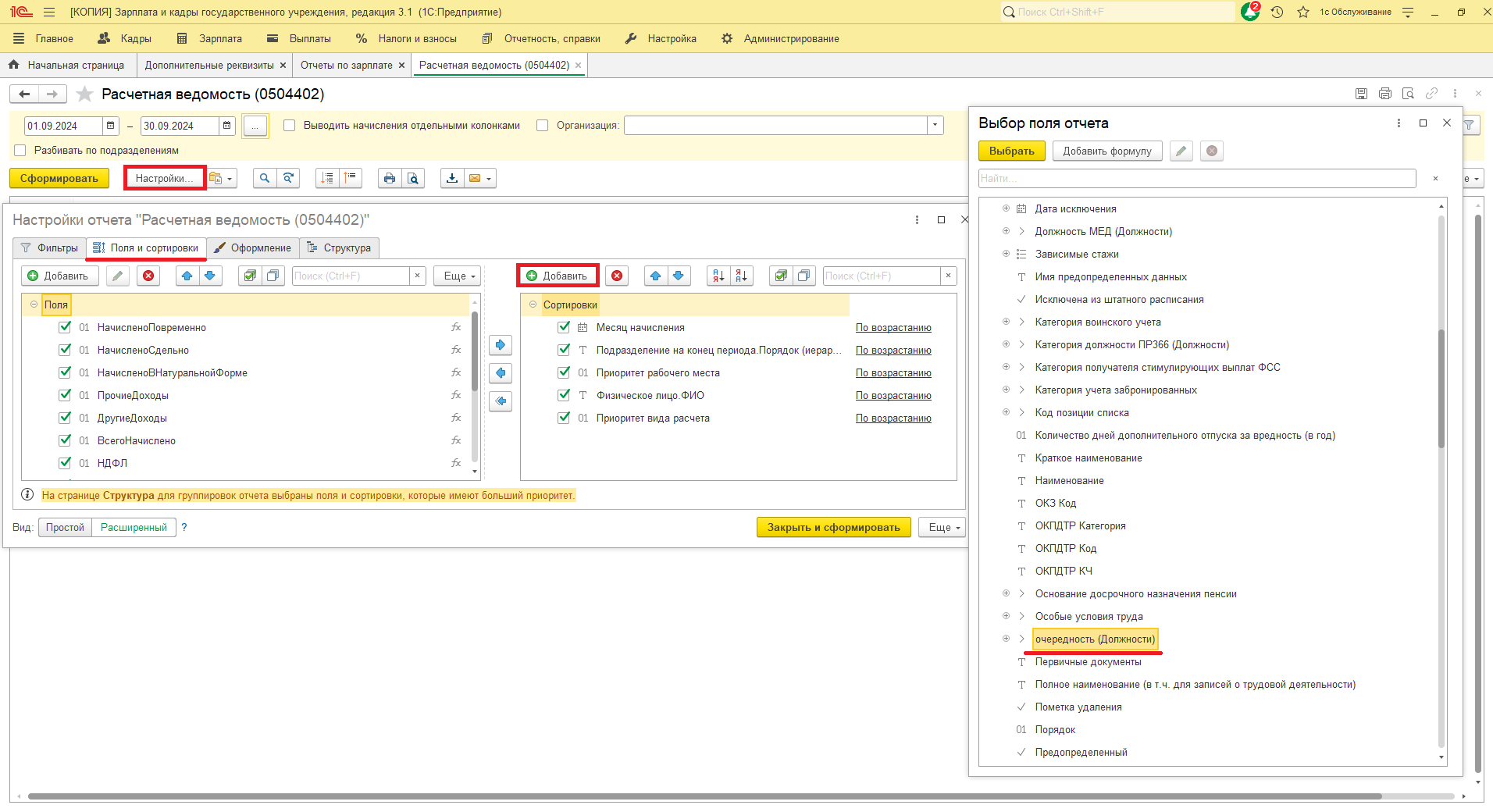Uncheck the НачисленоПовременно field
Viewport: 1493px width, 812px height.
coord(65,328)
